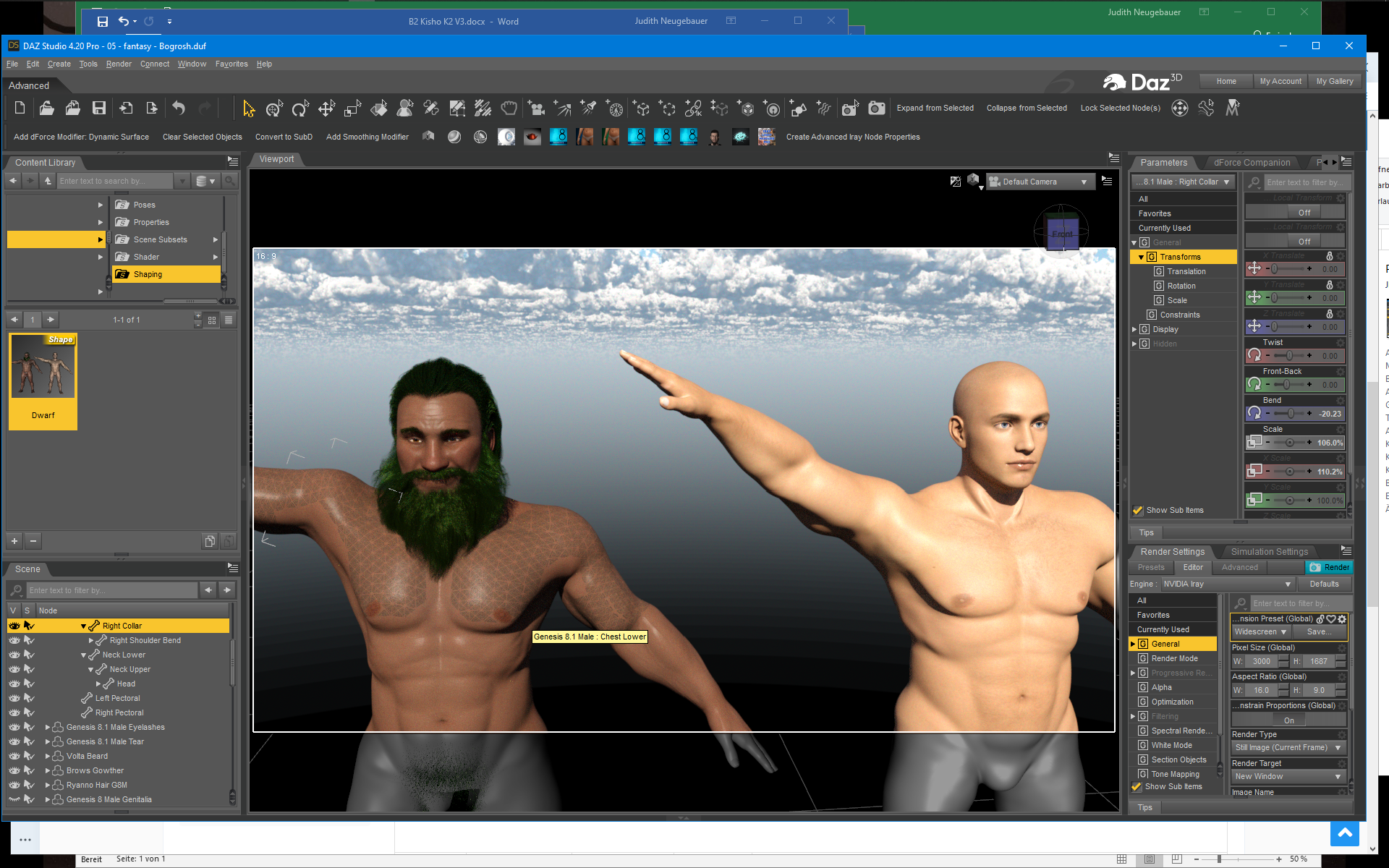
Task: Toggle Show Sub Items in Render Settings
Action: (x=1137, y=787)
